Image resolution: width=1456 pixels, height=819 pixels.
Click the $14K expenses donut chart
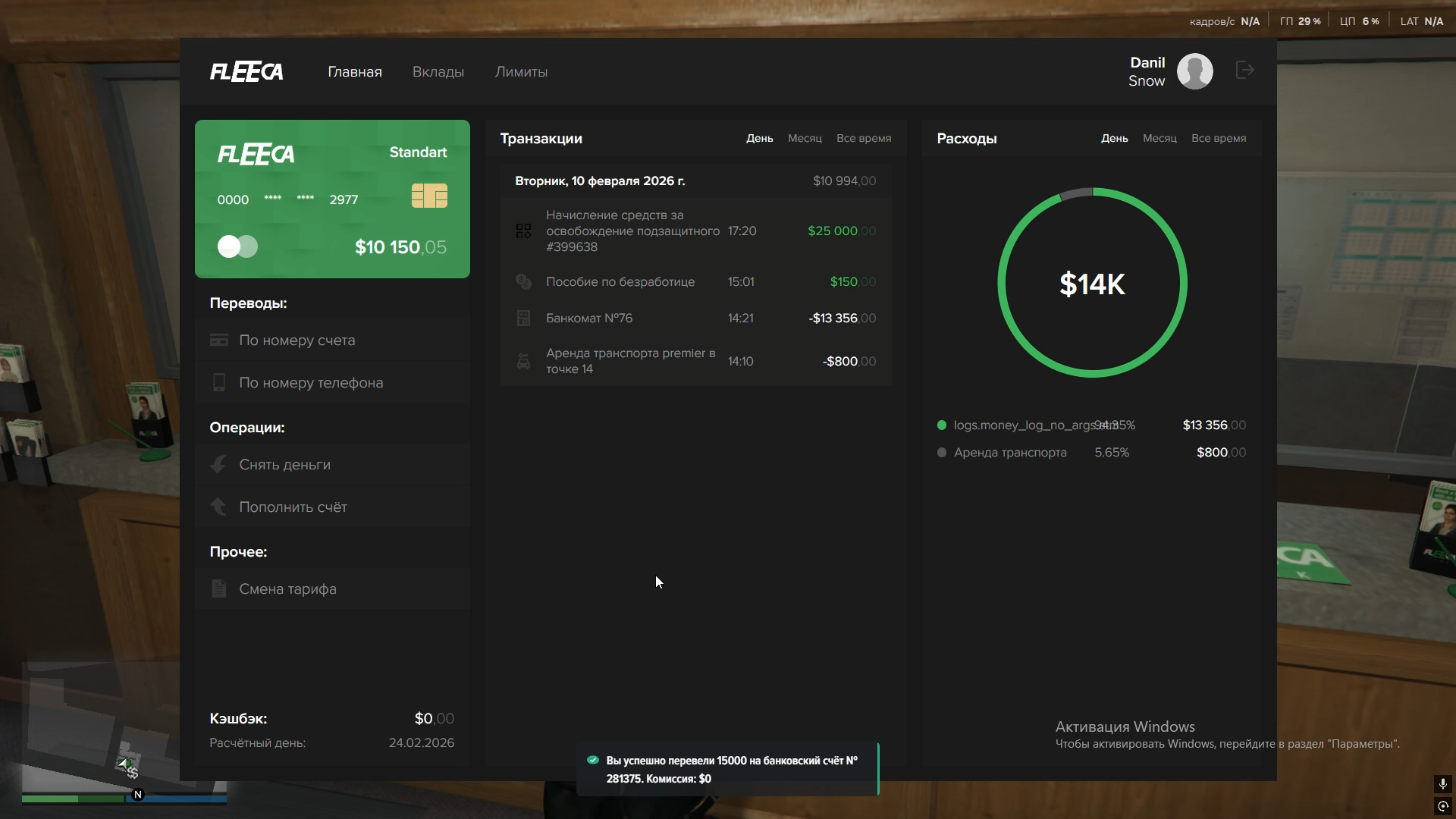pos(1092,283)
